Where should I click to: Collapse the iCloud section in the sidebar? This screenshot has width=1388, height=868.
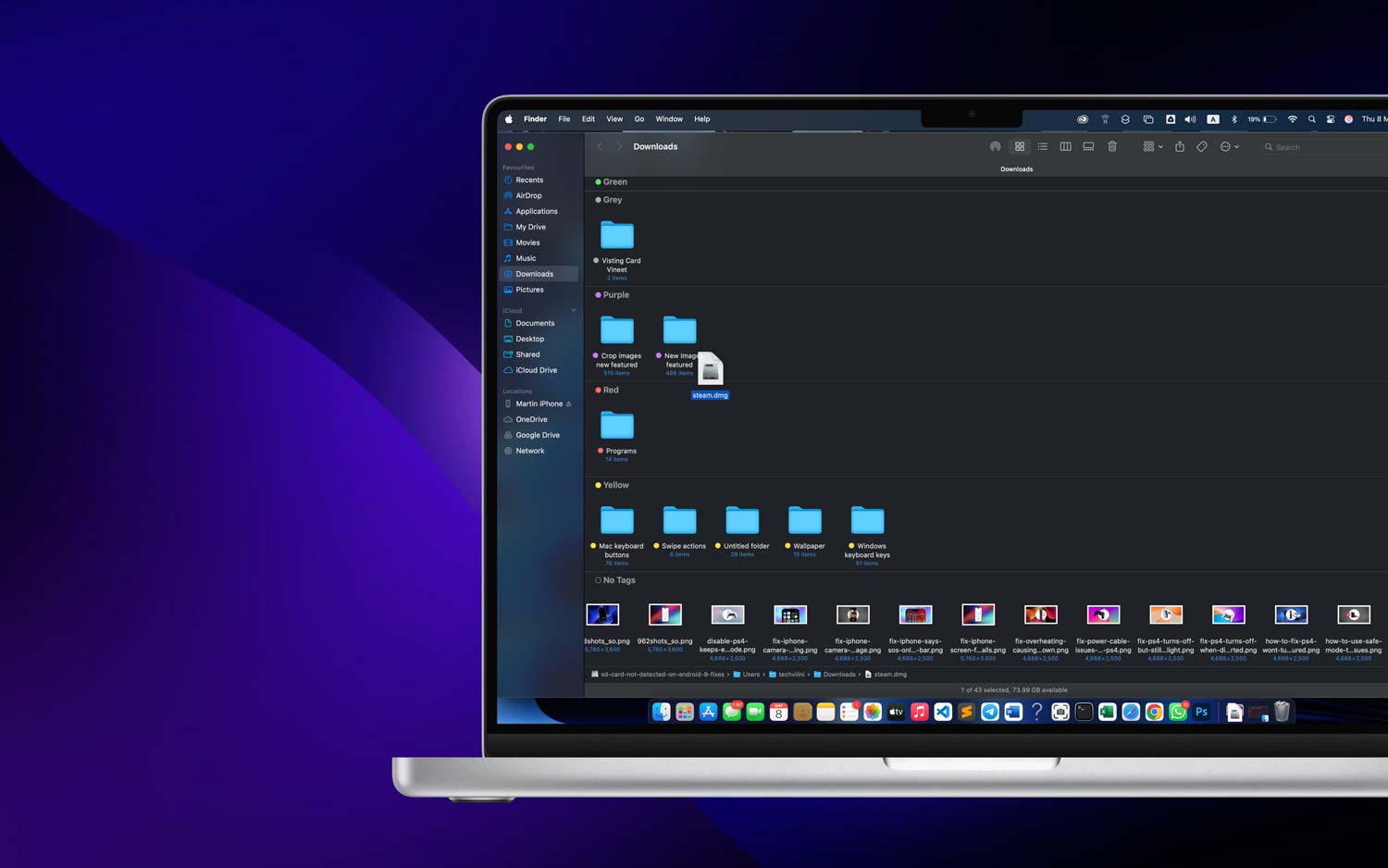click(x=574, y=309)
